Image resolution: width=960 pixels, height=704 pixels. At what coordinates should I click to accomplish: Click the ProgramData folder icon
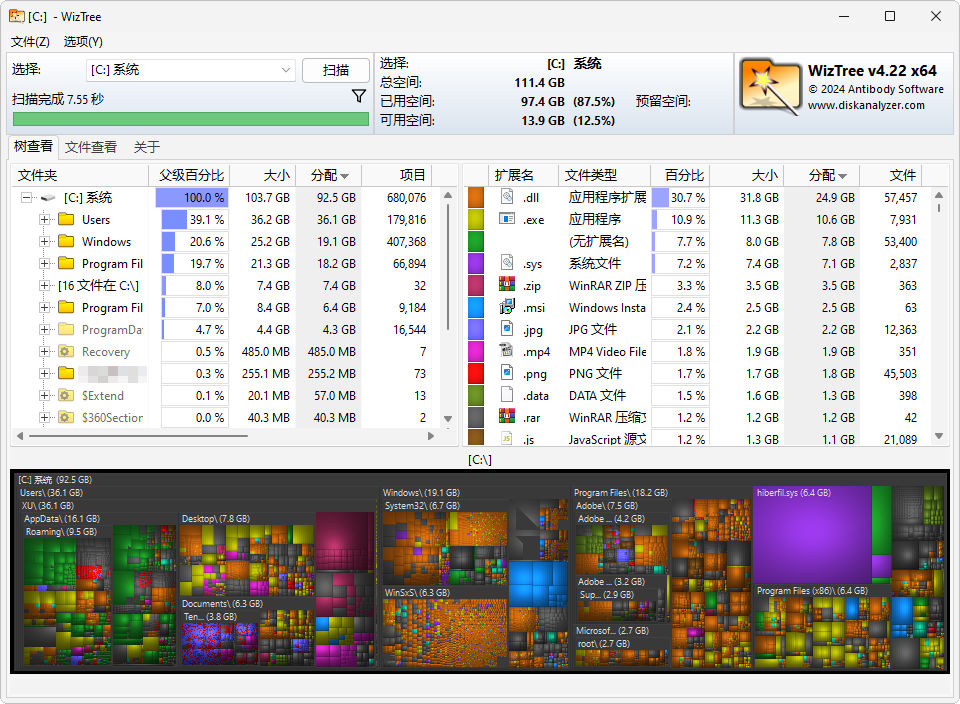[66, 329]
